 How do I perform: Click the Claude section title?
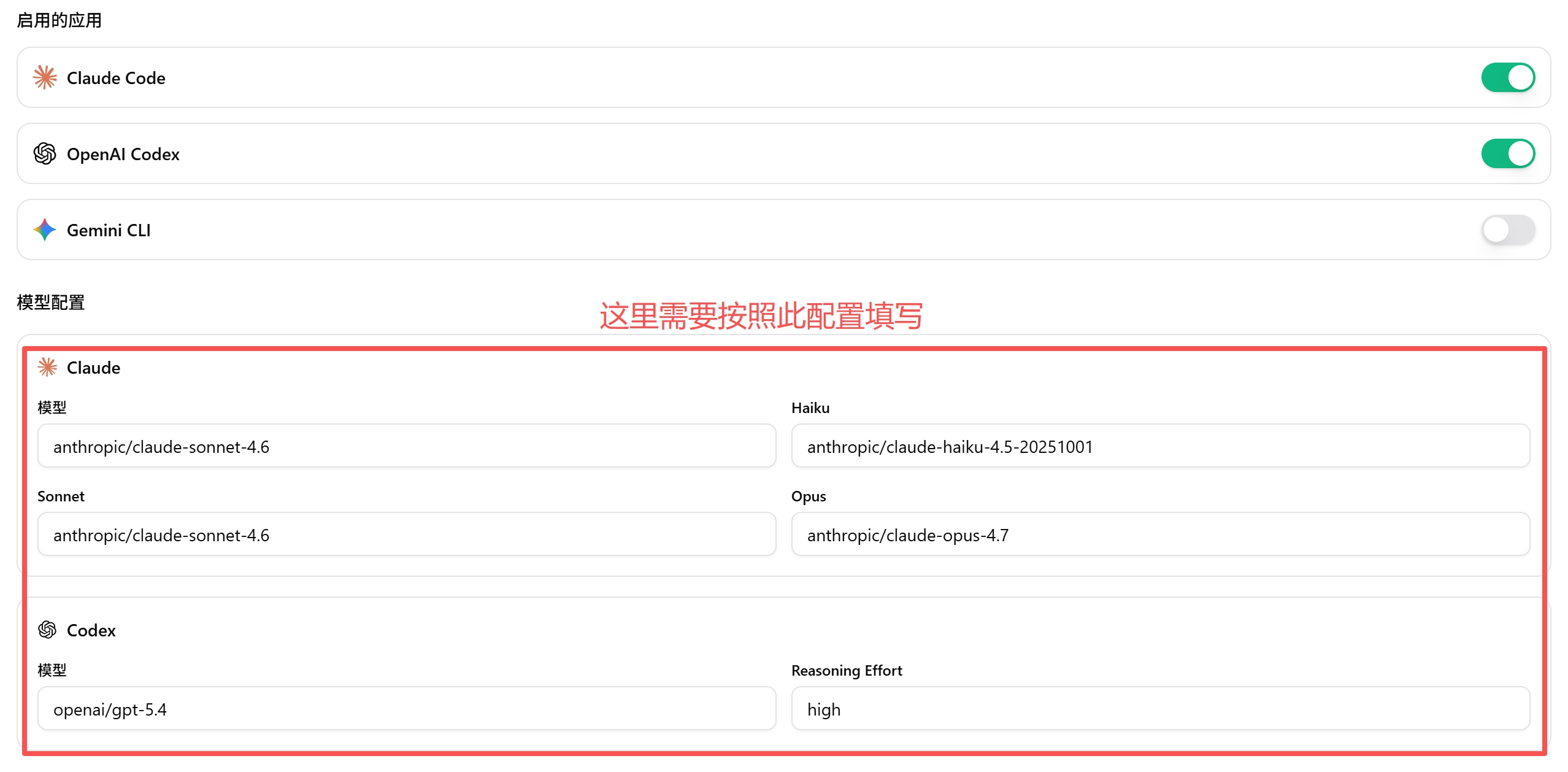click(93, 368)
